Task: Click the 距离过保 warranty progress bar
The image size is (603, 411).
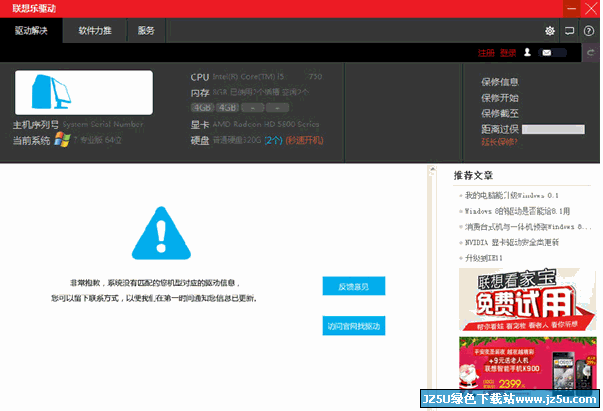Action: pos(553,129)
